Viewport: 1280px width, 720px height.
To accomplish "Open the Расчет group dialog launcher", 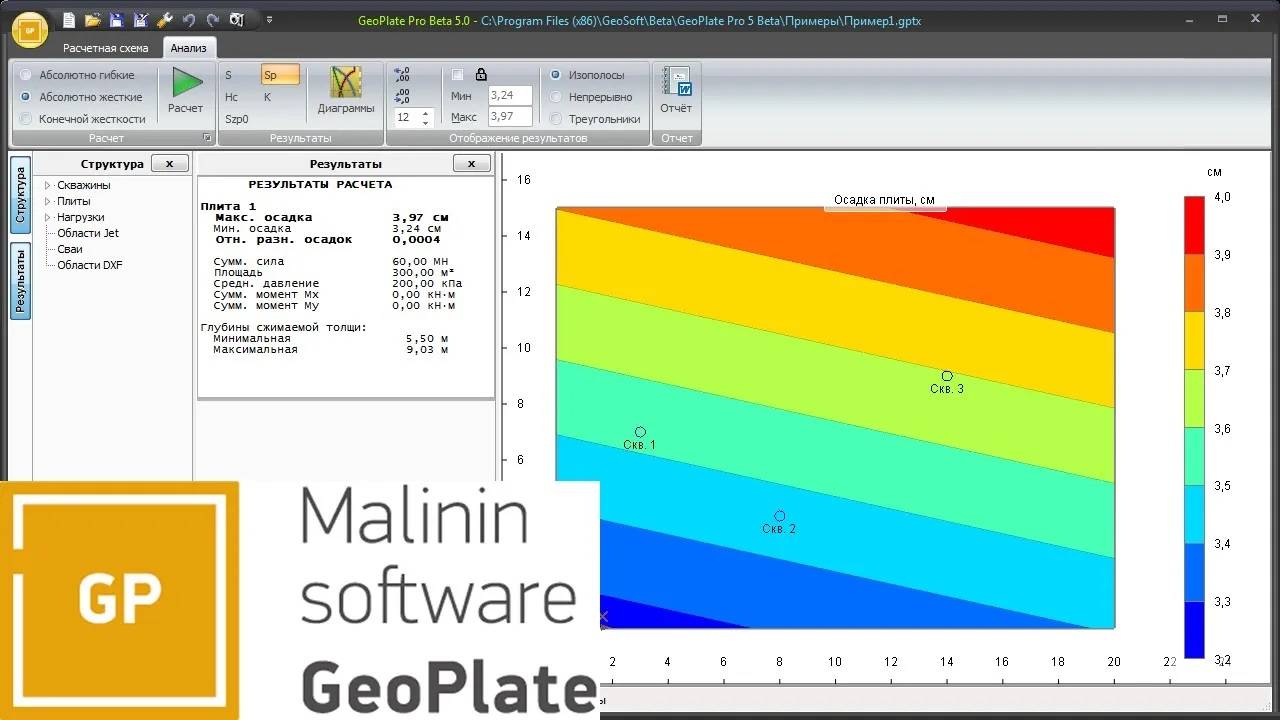I will [207, 138].
